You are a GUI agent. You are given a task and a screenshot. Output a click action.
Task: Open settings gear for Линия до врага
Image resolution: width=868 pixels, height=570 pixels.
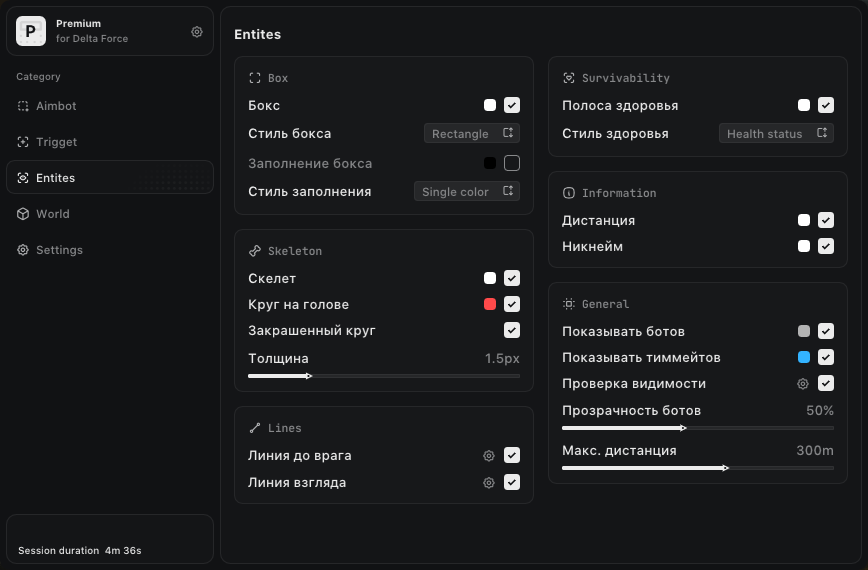click(489, 456)
